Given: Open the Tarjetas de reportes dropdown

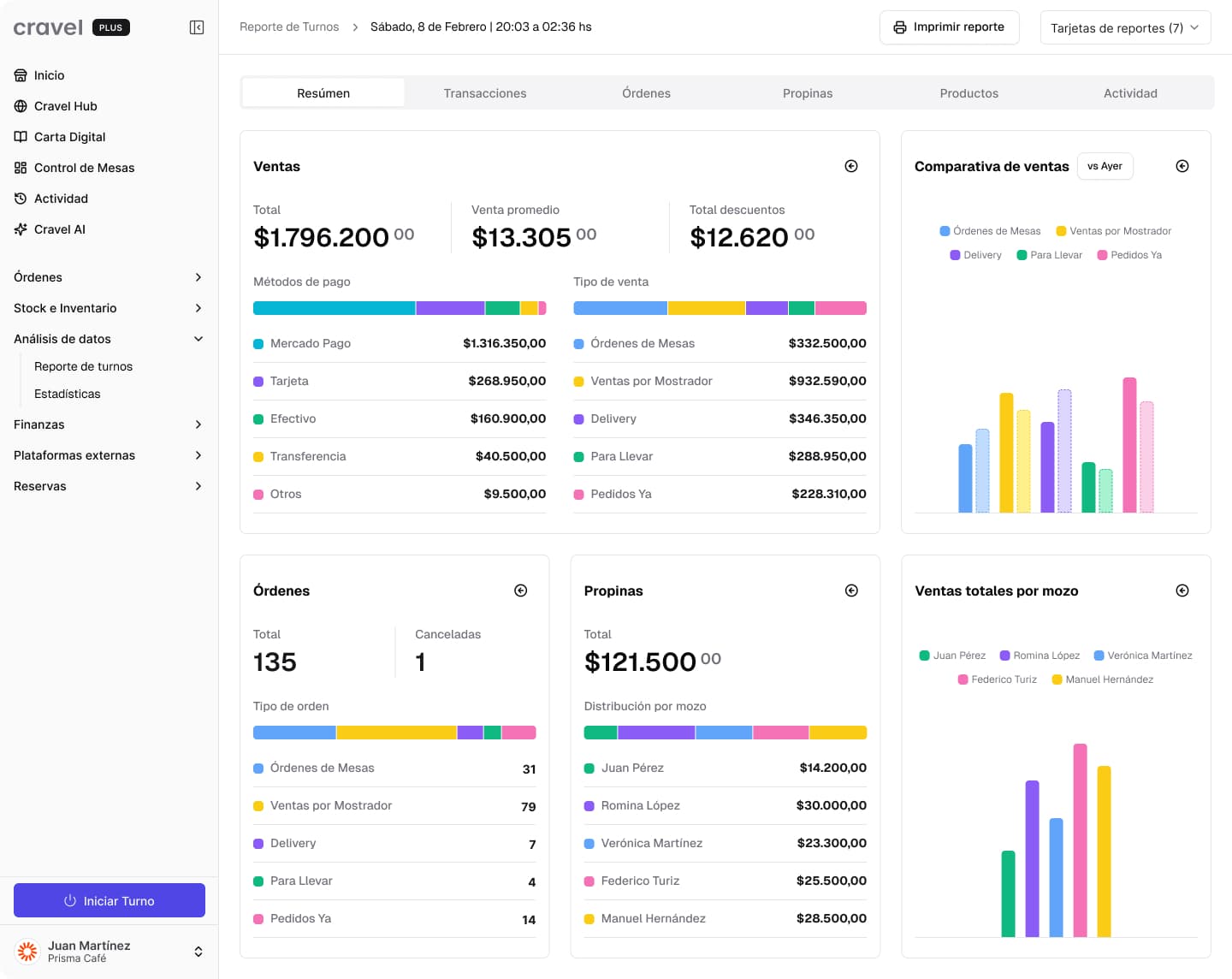Looking at the screenshot, I should 1125,27.
